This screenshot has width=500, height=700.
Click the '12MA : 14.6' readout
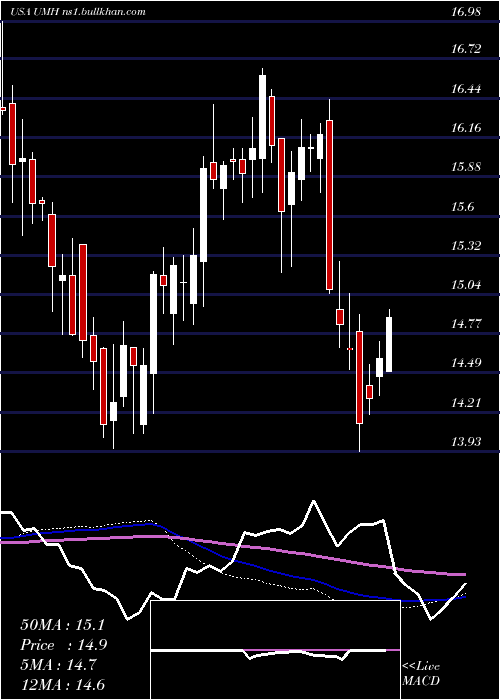click(62, 685)
